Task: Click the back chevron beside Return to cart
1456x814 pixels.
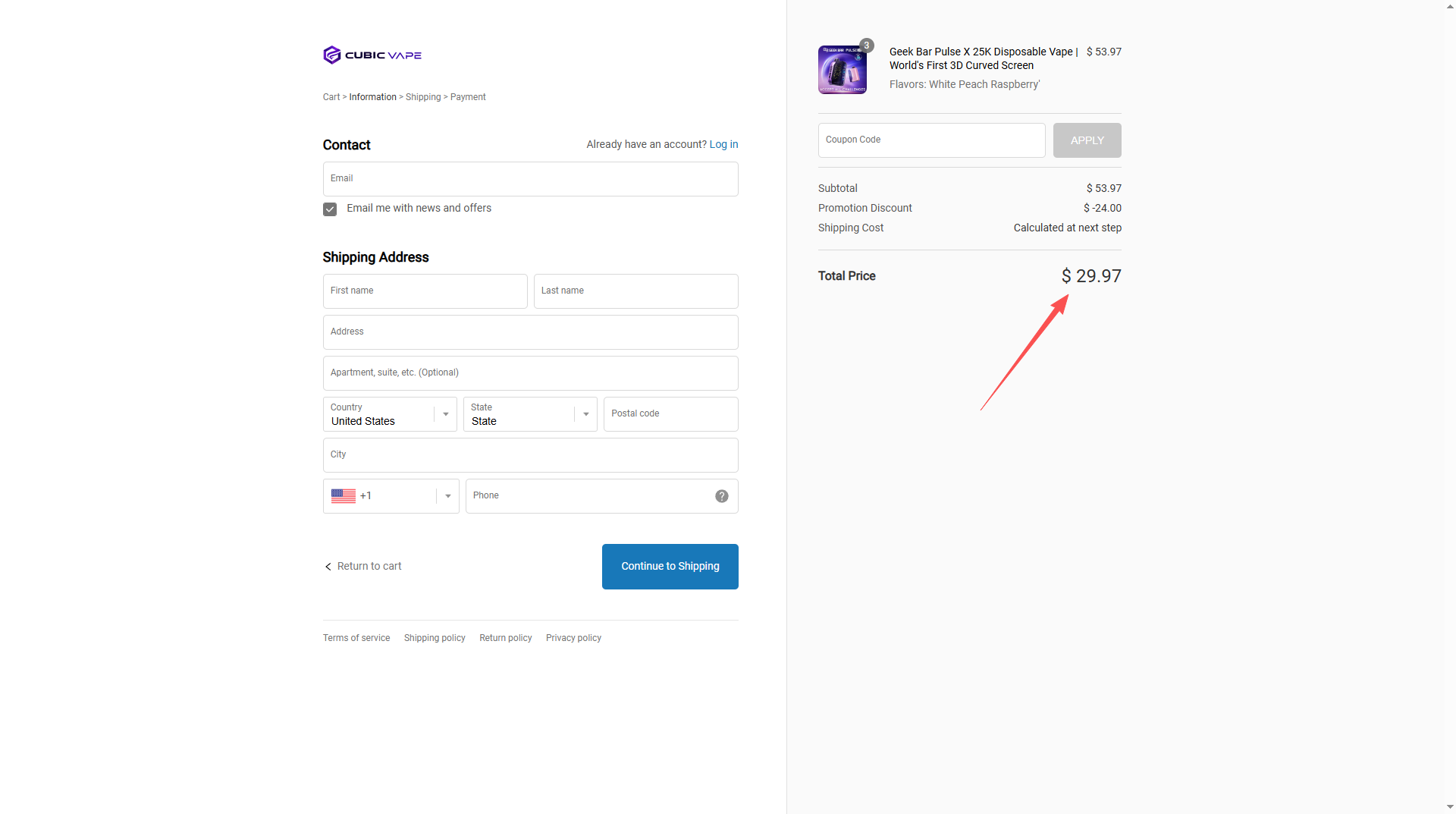Action: click(328, 567)
